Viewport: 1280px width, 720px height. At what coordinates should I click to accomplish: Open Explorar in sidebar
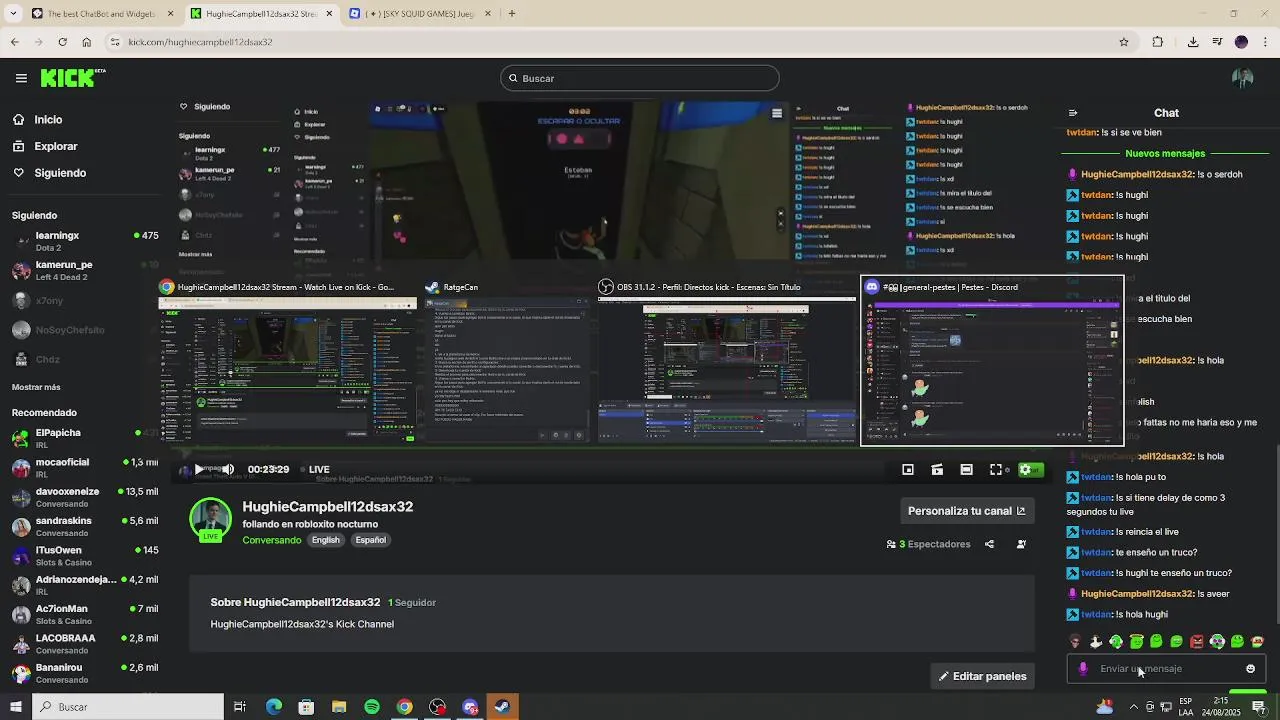point(44,146)
